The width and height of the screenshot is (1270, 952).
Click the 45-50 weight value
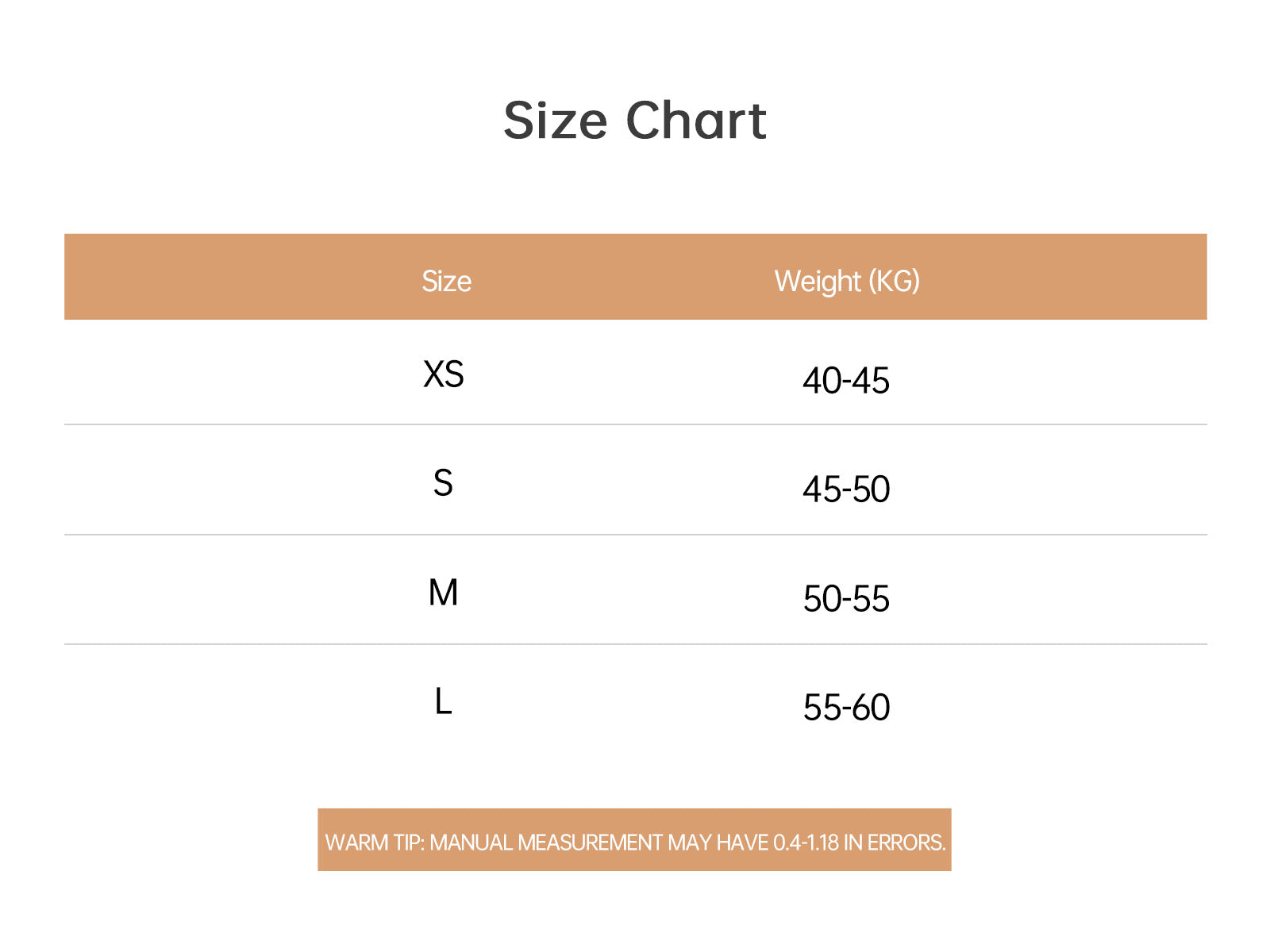(846, 489)
